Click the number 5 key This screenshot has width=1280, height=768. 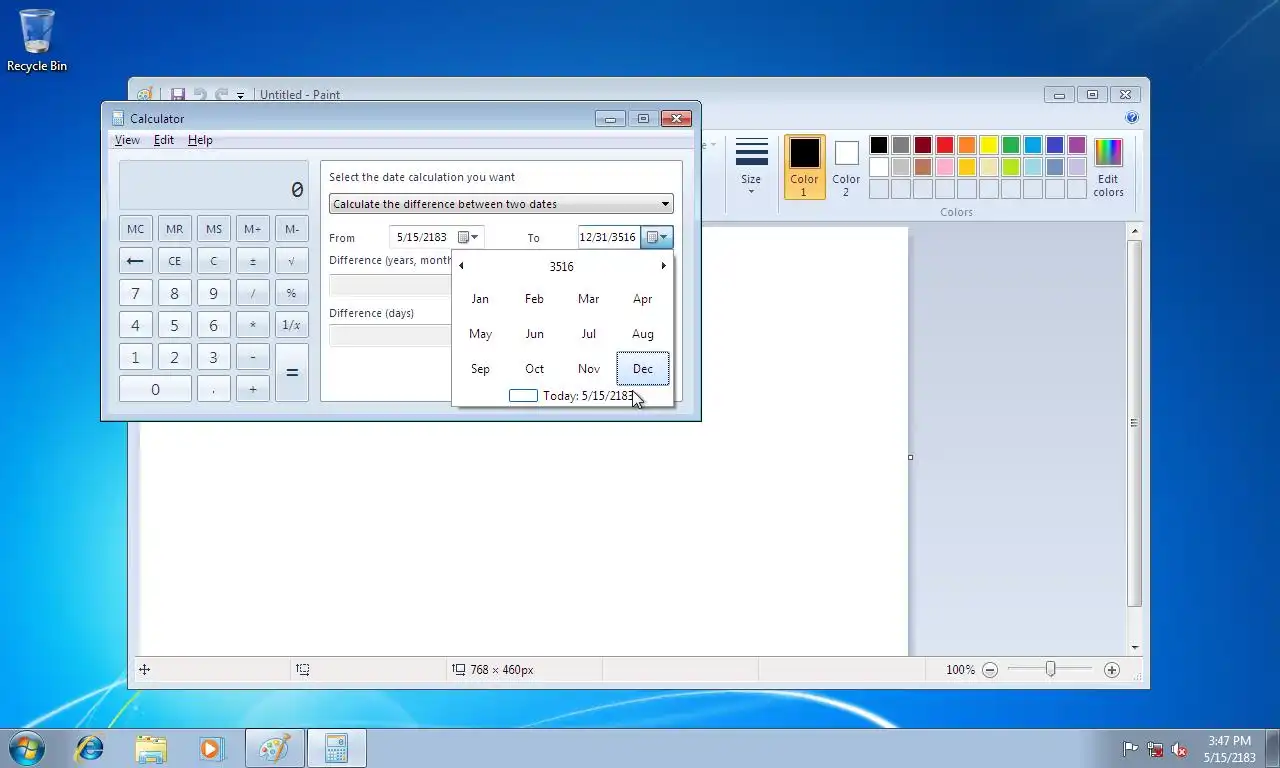pyautogui.click(x=174, y=325)
